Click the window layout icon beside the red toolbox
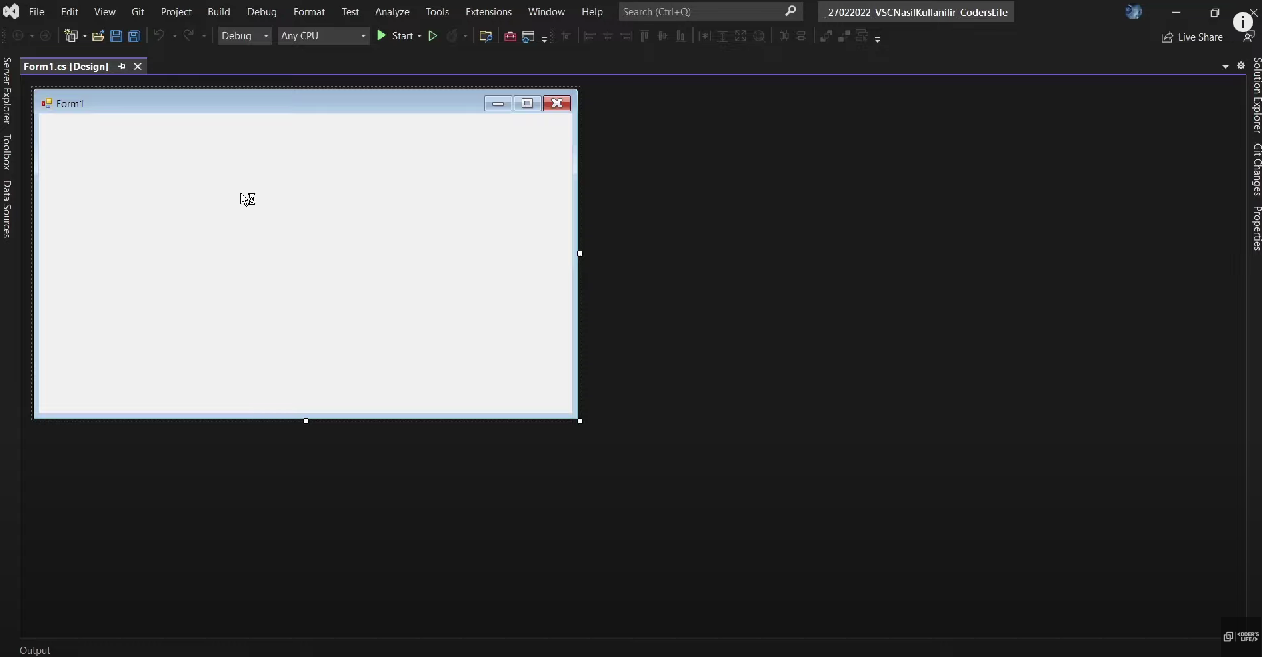The image size is (1262, 657). 528,36
